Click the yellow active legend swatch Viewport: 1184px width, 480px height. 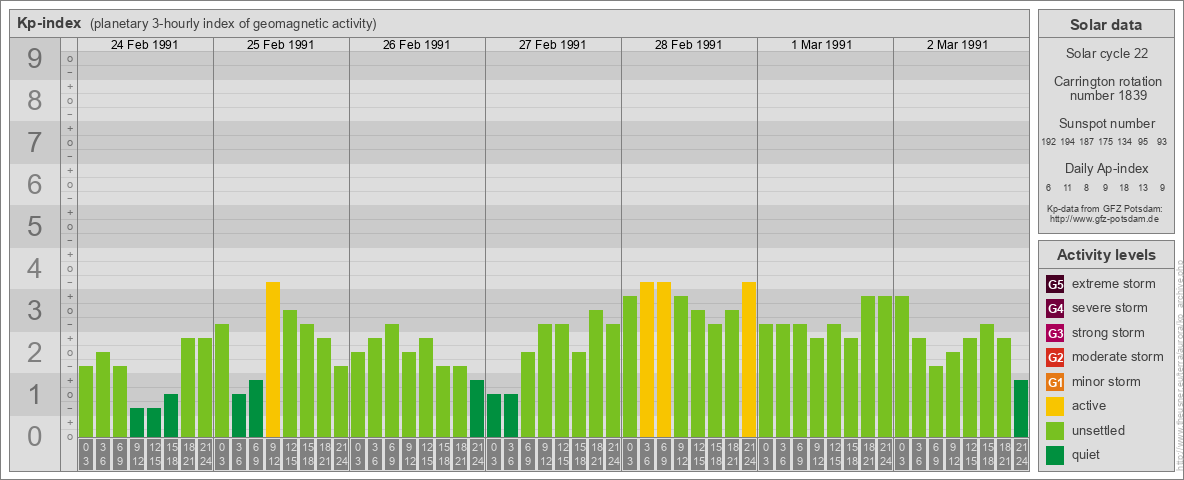(1055, 406)
